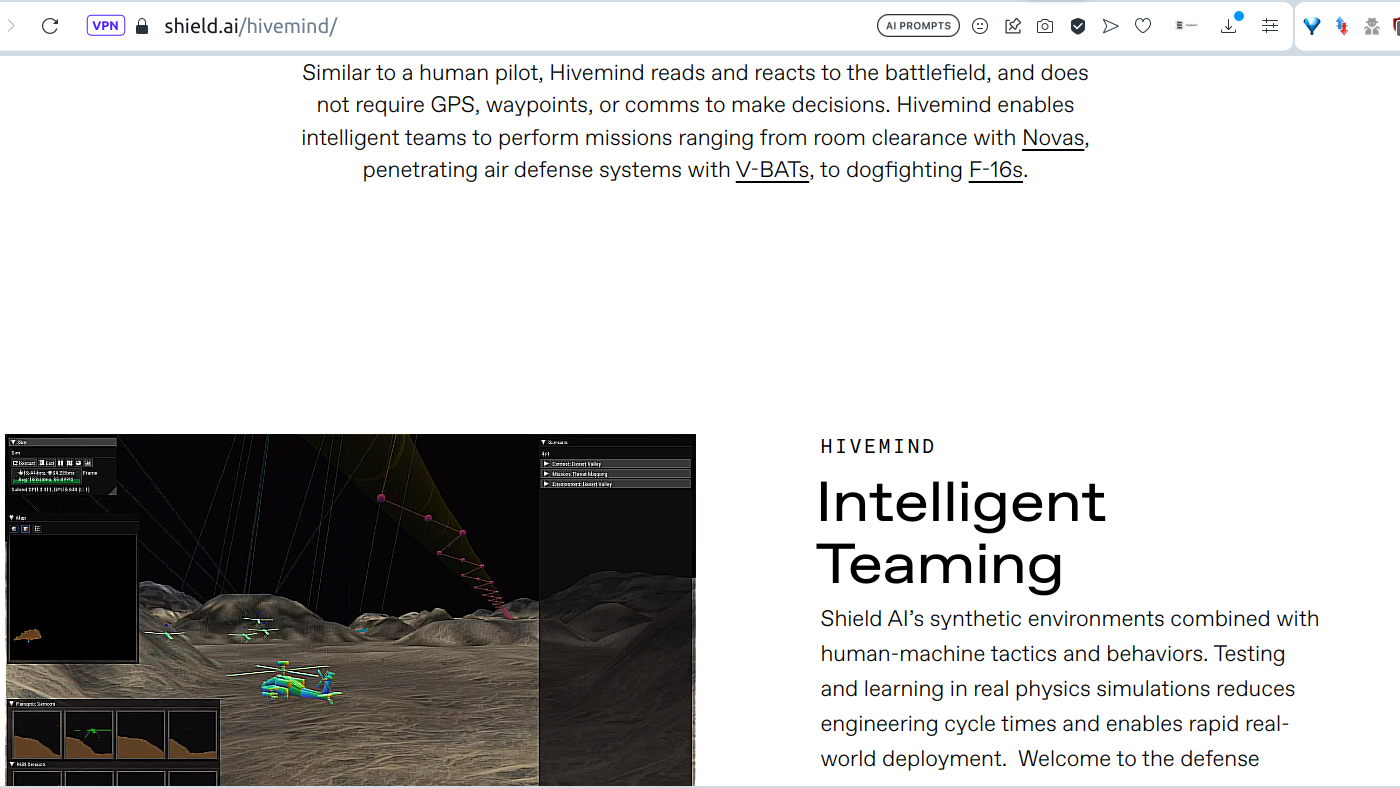This screenshot has height=788, width=1400.
Task: Click the terrain shape in the Map view
Action: click(28, 634)
